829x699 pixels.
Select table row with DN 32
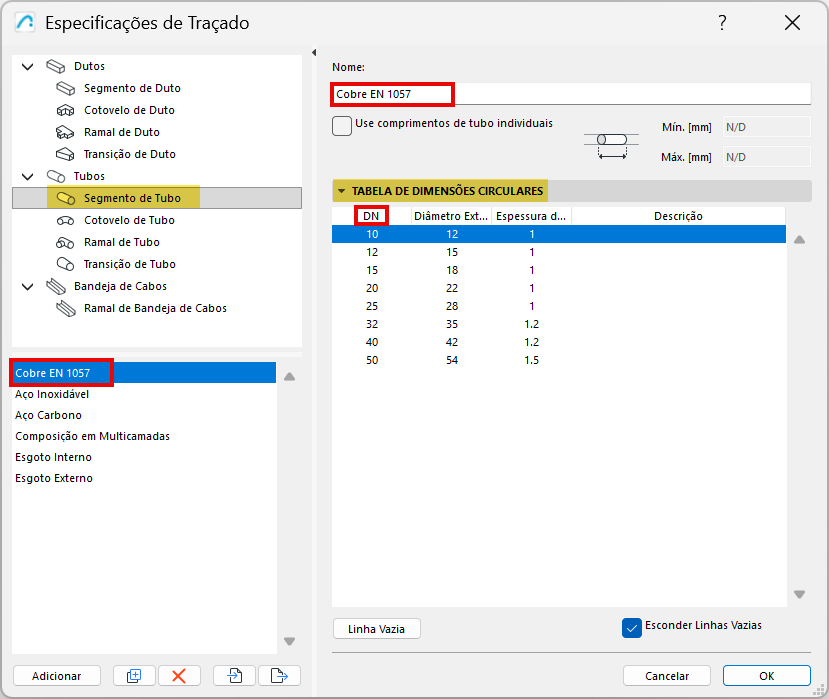[559, 324]
